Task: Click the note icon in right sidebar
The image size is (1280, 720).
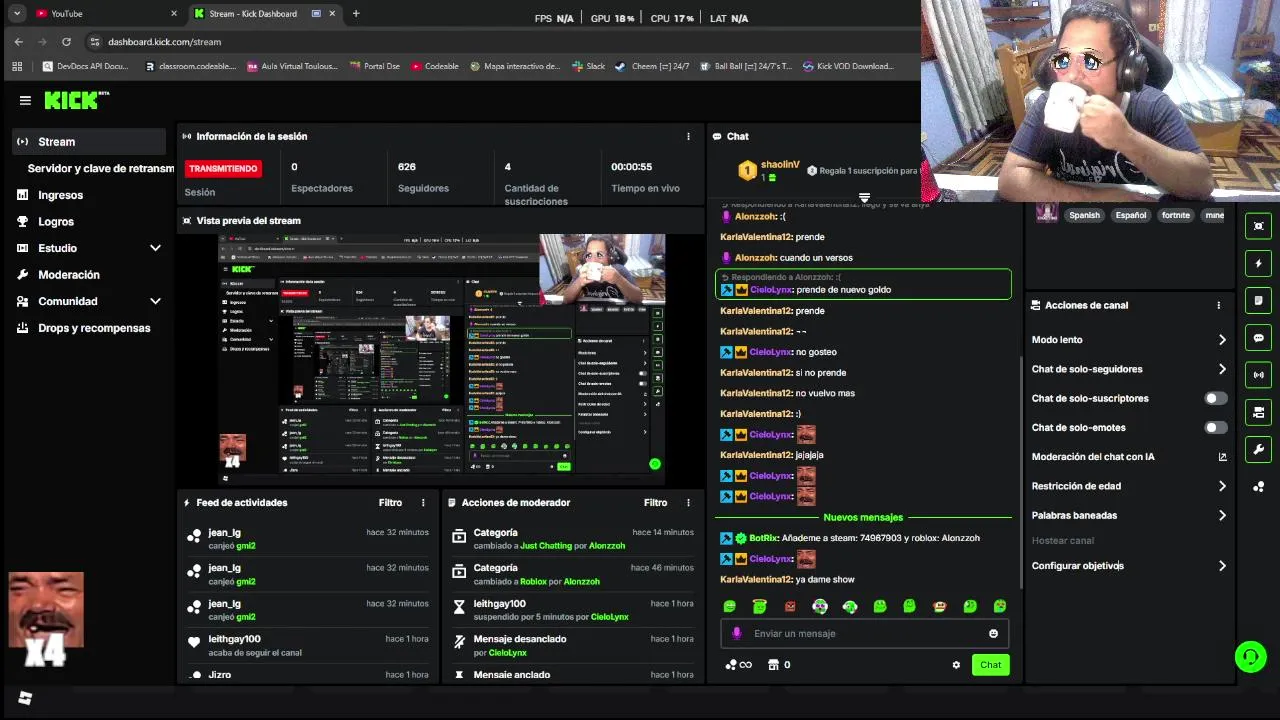Action: coord(1259,301)
